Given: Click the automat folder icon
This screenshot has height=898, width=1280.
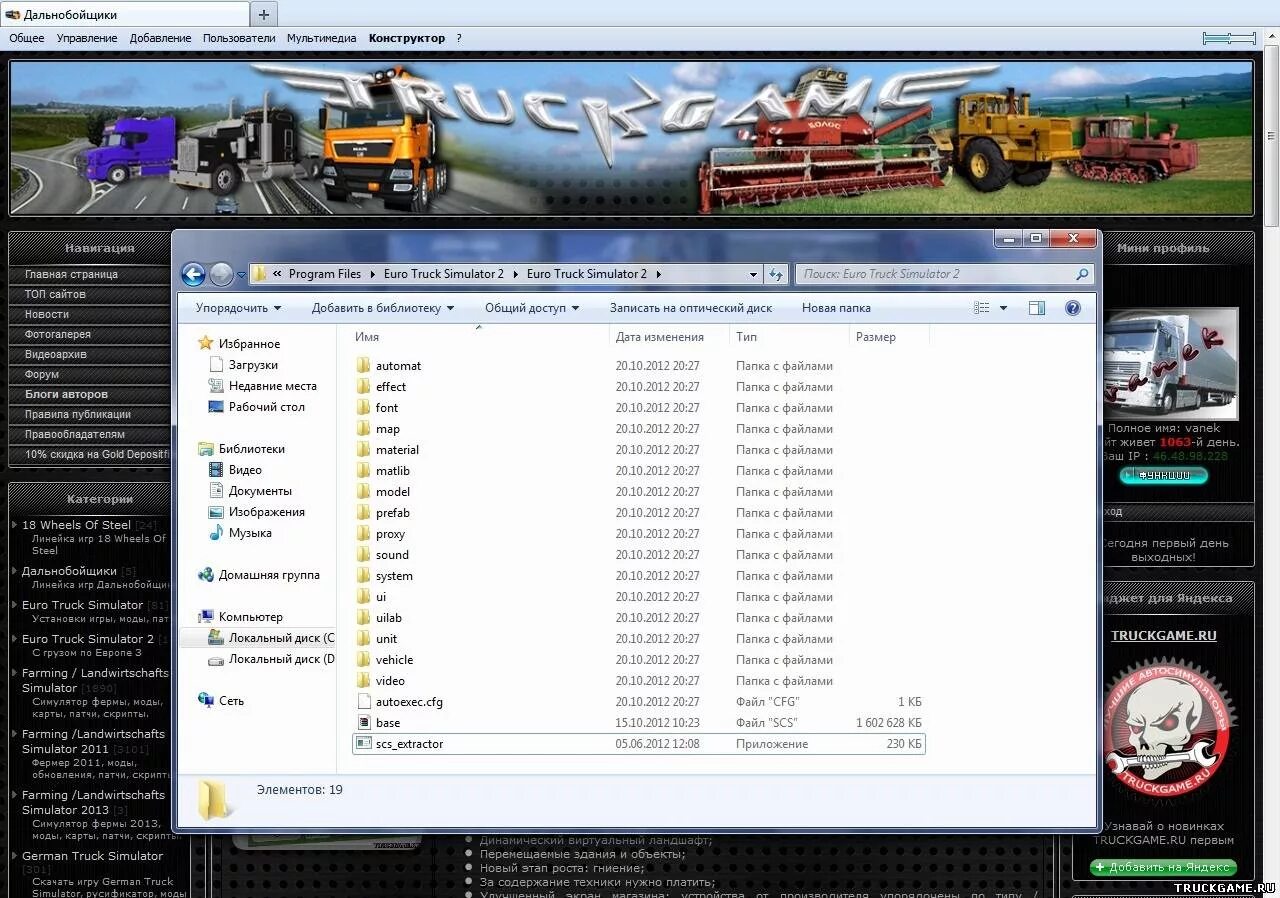Looking at the screenshot, I should [364, 366].
